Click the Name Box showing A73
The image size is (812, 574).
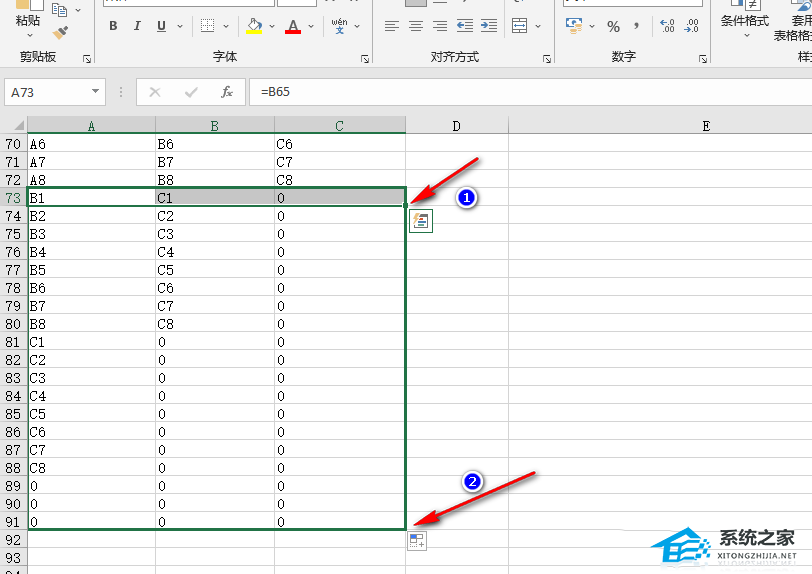click(47, 92)
